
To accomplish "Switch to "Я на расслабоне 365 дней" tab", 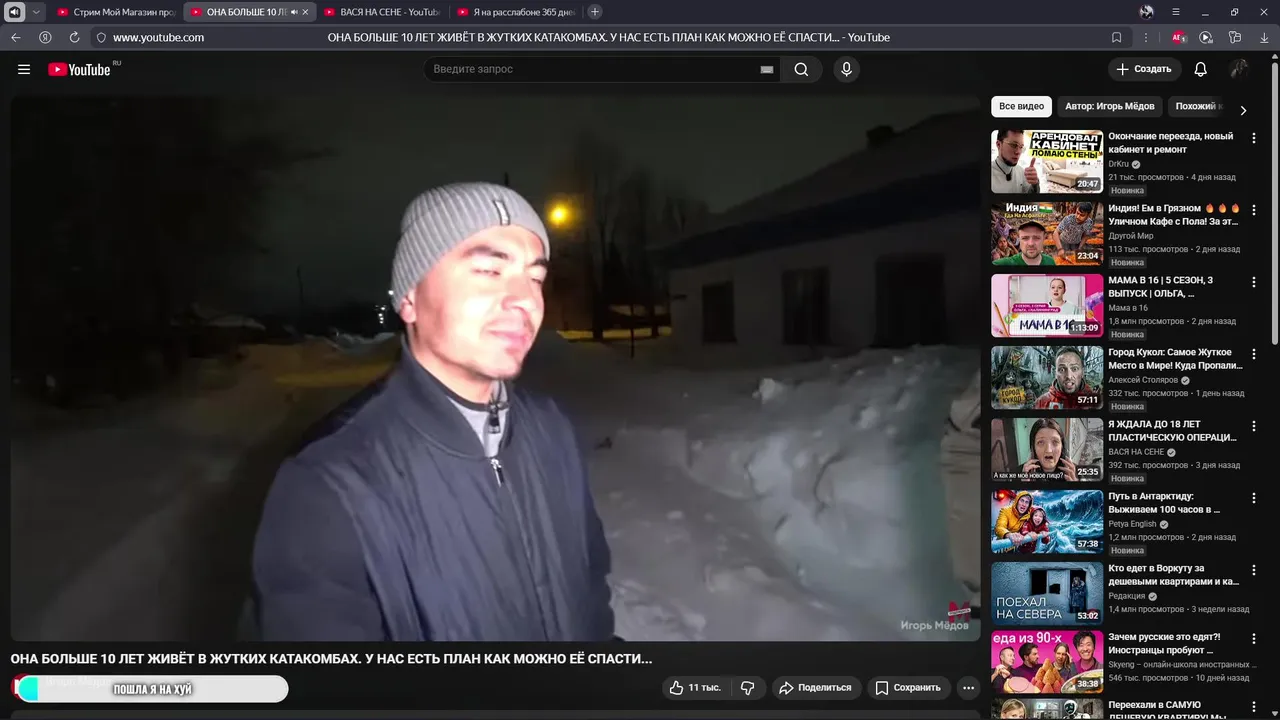I will tap(515, 12).
